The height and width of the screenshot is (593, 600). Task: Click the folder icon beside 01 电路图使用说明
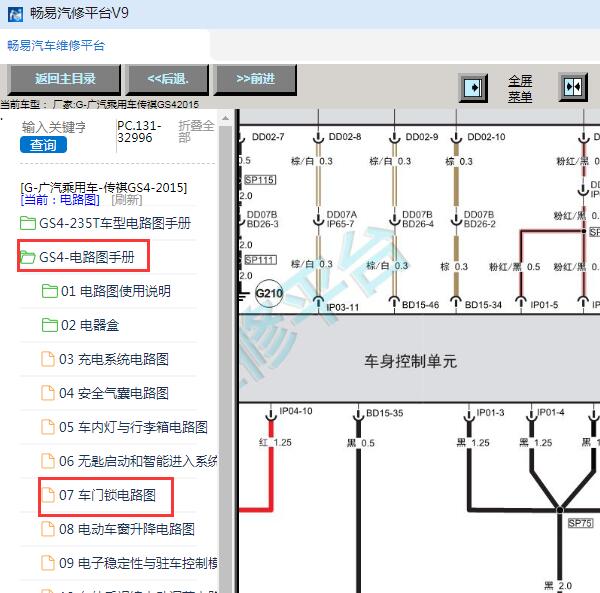point(49,291)
